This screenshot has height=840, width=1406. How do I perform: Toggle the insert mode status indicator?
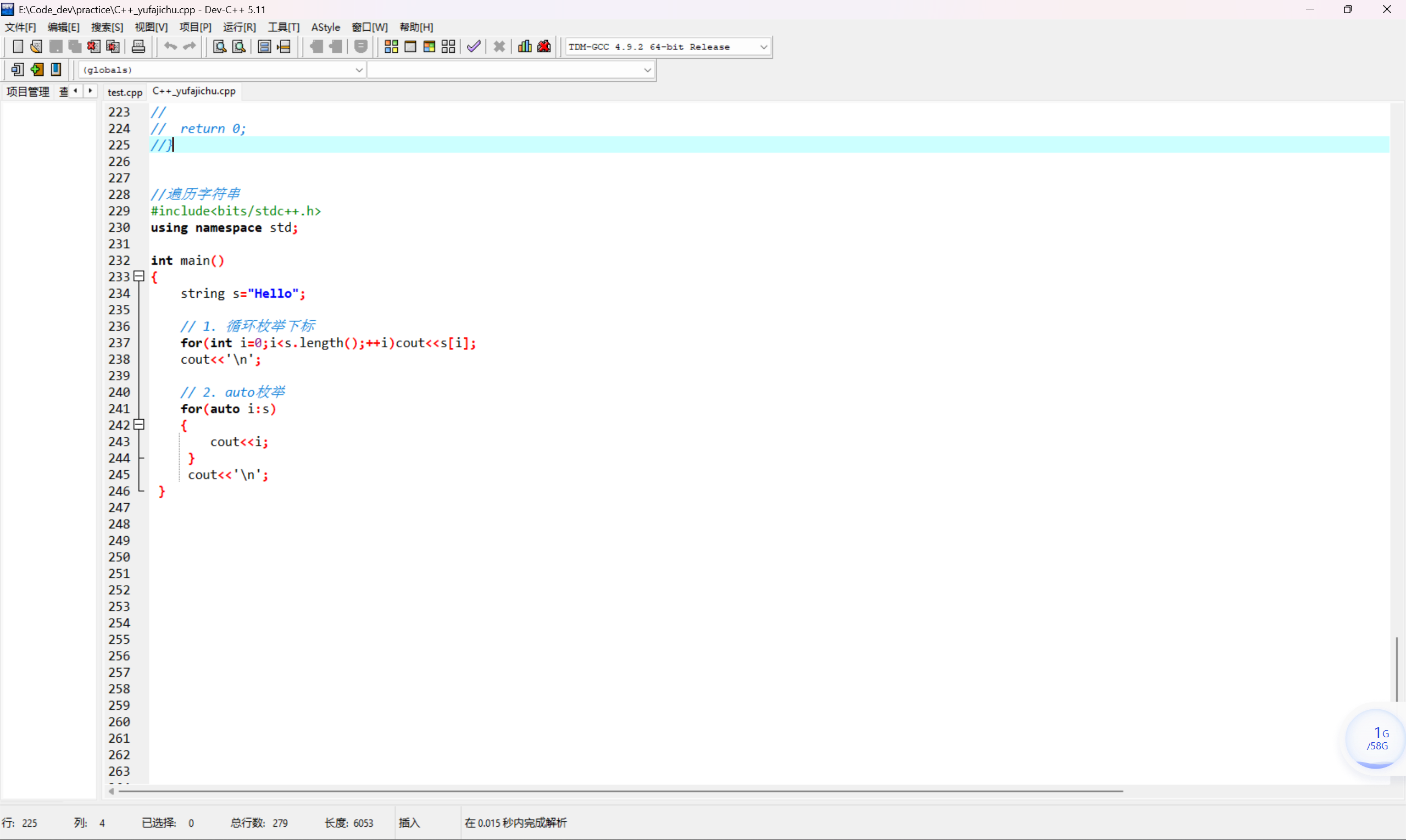coord(409,822)
